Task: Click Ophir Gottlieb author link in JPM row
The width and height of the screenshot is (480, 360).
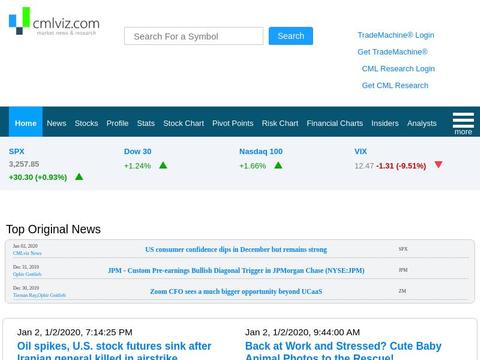Action: point(27,274)
